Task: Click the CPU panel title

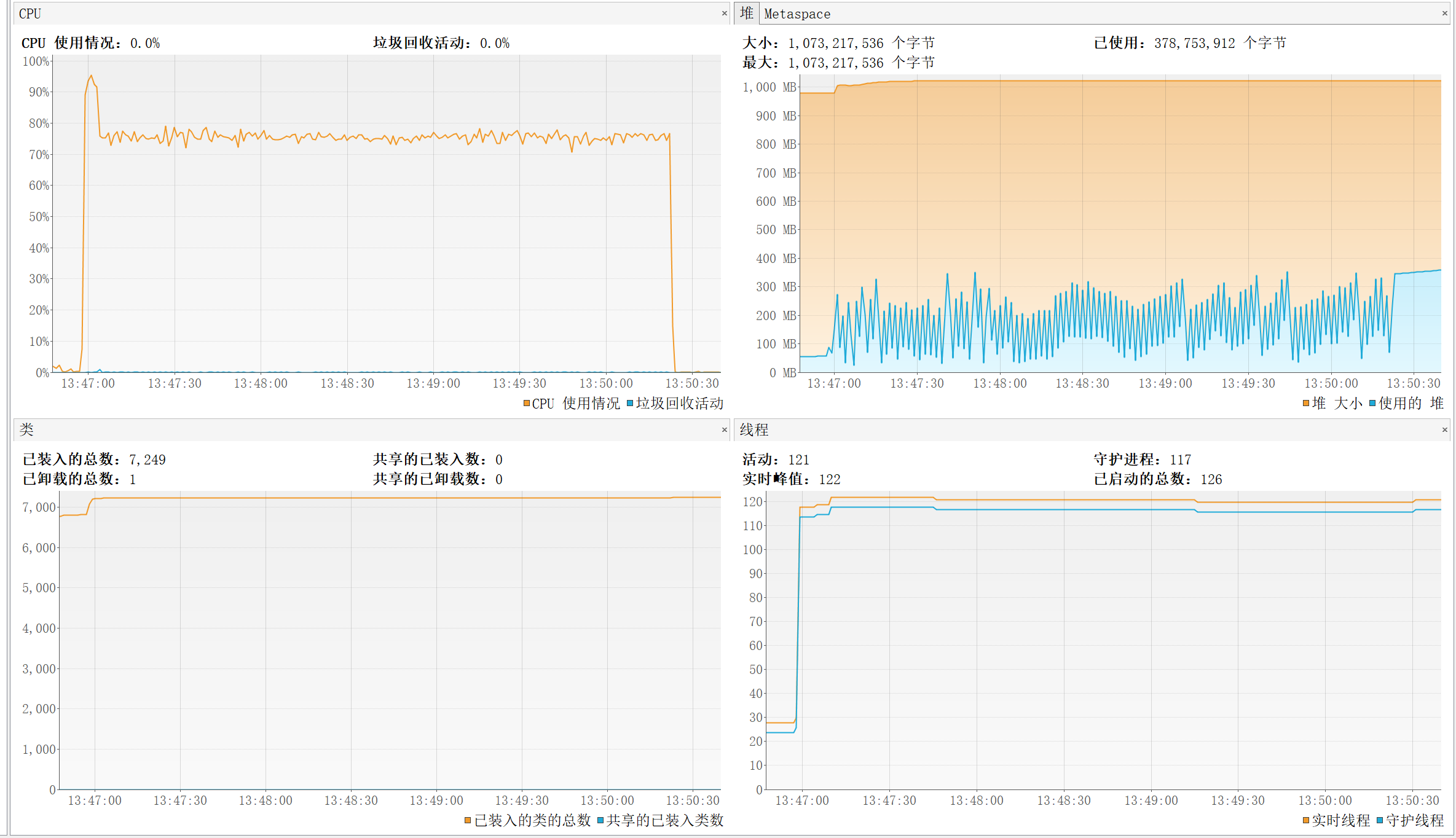Action: tap(30, 14)
